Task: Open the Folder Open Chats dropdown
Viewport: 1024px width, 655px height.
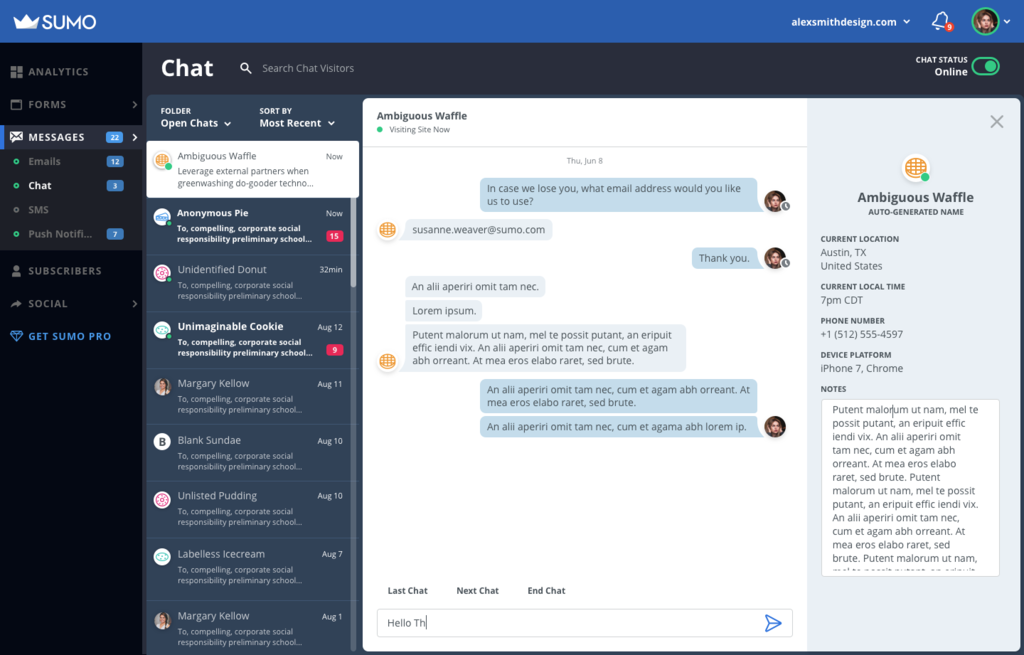Action: (x=196, y=123)
